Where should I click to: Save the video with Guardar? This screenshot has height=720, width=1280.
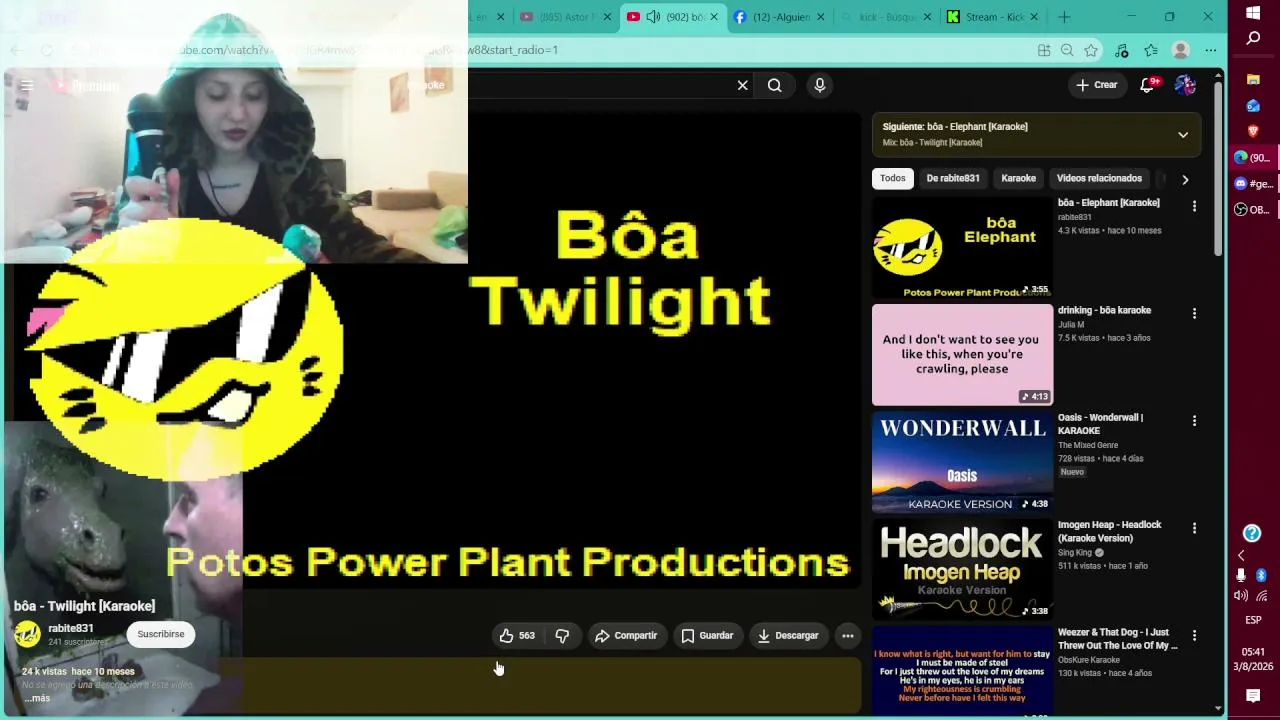click(x=707, y=636)
